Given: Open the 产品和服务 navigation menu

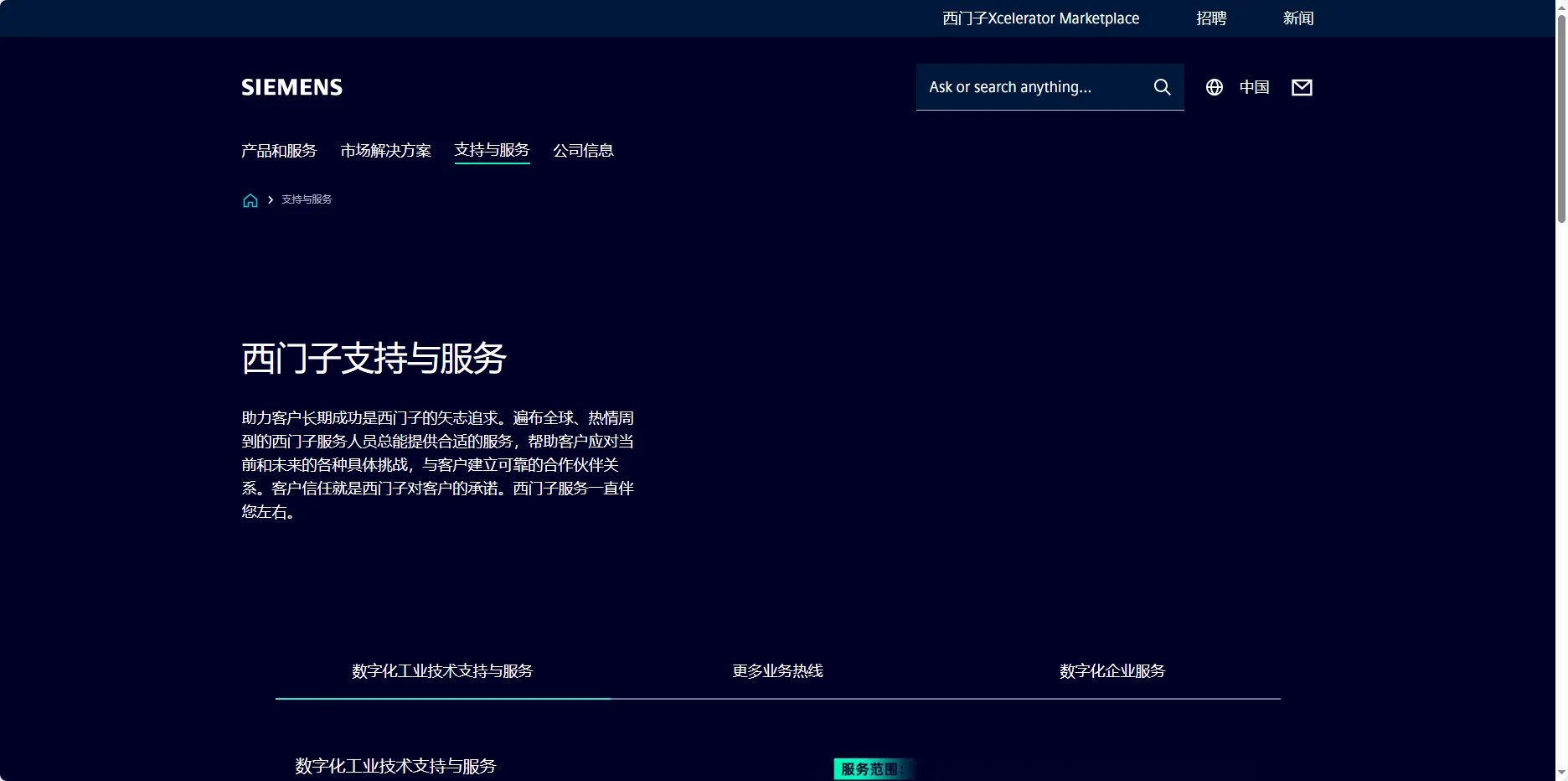Looking at the screenshot, I should [x=278, y=151].
